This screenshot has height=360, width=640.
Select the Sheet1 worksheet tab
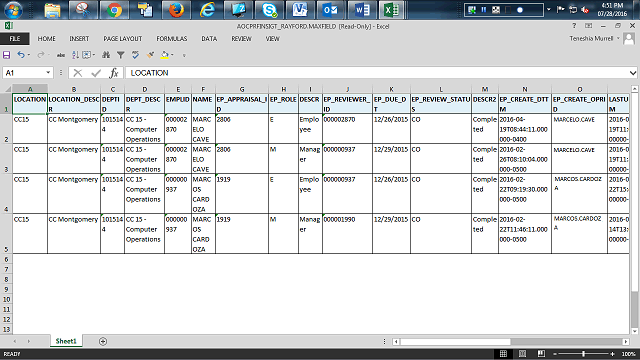[x=66, y=341]
